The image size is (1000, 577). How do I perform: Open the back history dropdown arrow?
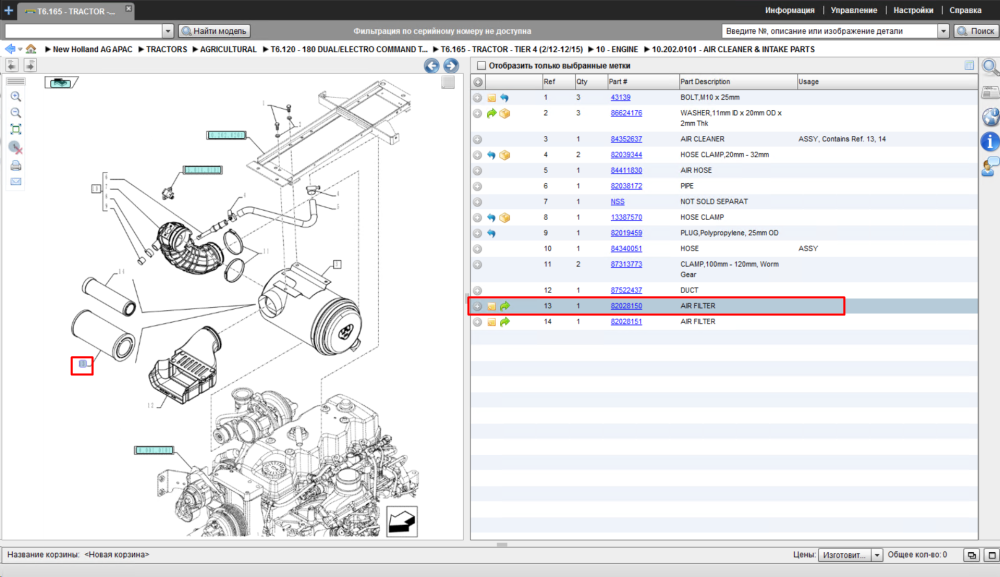coord(20,49)
